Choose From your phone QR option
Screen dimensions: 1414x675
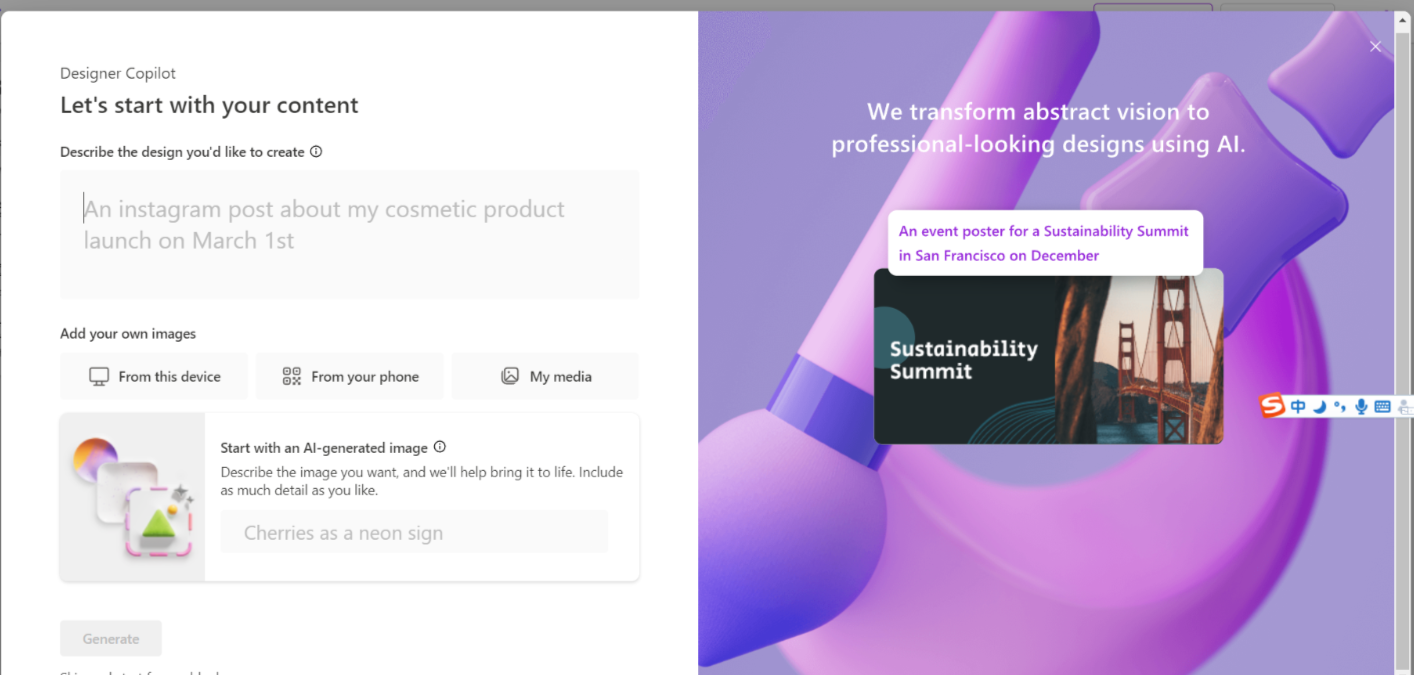[x=350, y=377]
